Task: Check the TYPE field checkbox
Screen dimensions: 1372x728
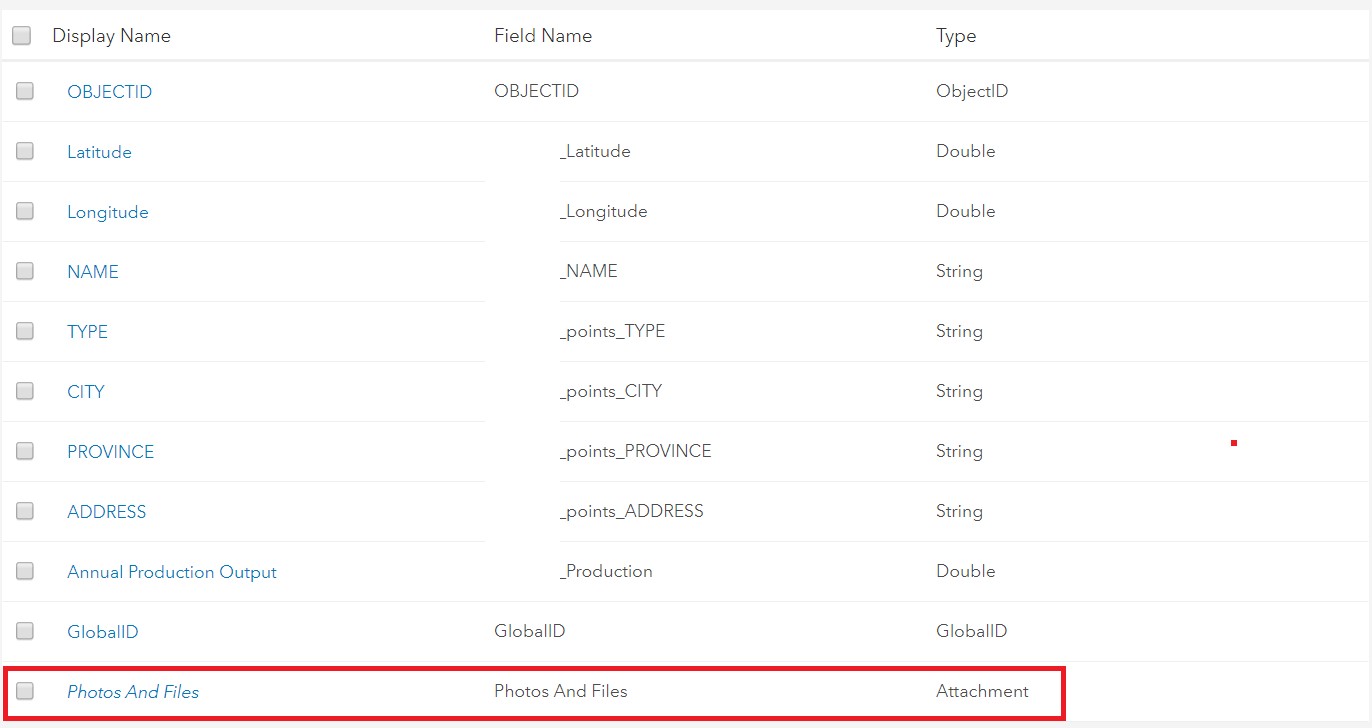Action: coord(25,331)
